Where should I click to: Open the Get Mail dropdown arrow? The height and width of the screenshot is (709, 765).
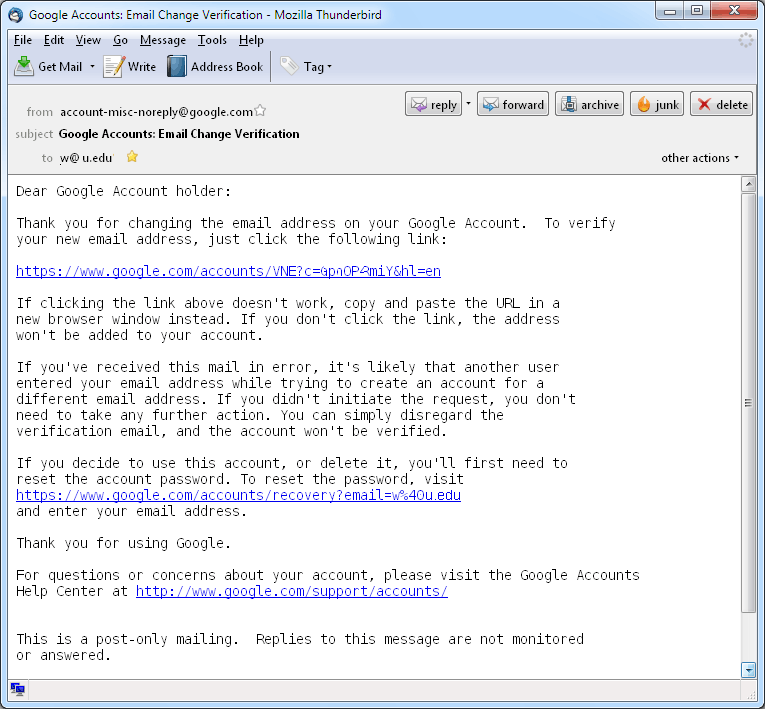pyautogui.click(x=92, y=66)
